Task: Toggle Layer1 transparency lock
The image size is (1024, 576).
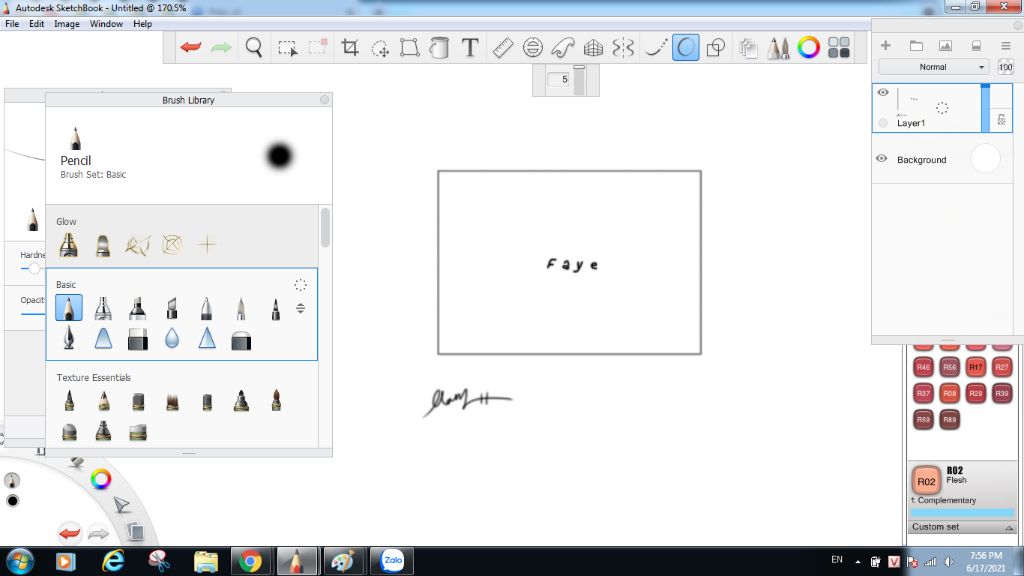Action: pyautogui.click(x=1001, y=120)
